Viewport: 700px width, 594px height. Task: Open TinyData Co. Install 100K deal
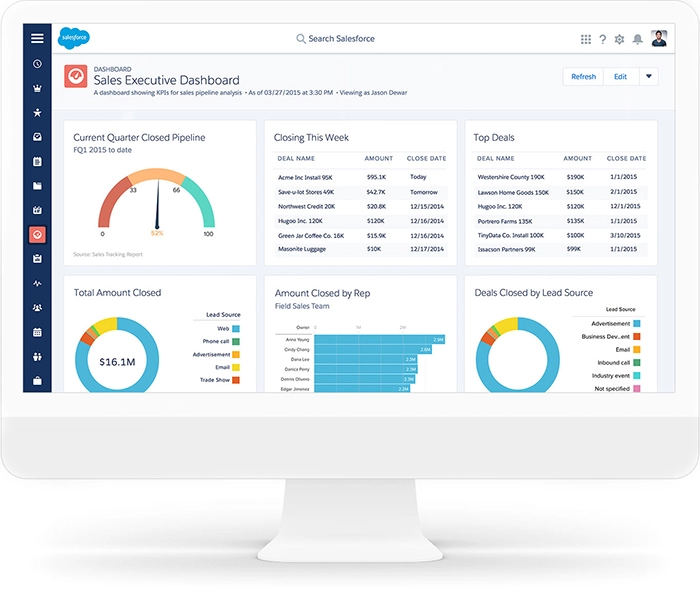click(x=511, y=235)
